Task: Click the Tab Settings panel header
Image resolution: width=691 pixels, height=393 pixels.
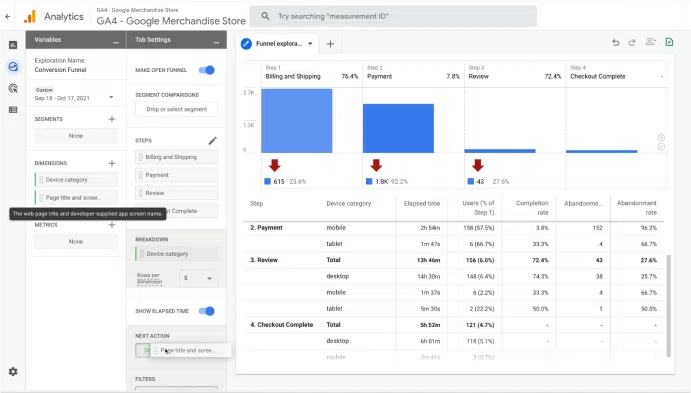Action: (x=176, y=40)
